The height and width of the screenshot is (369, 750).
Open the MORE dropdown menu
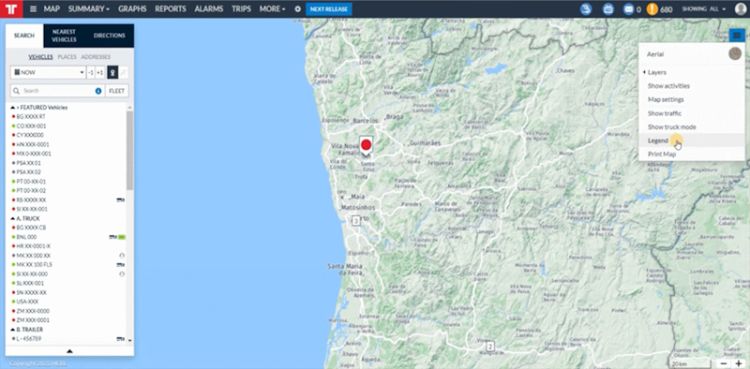[x=272, y=9]
